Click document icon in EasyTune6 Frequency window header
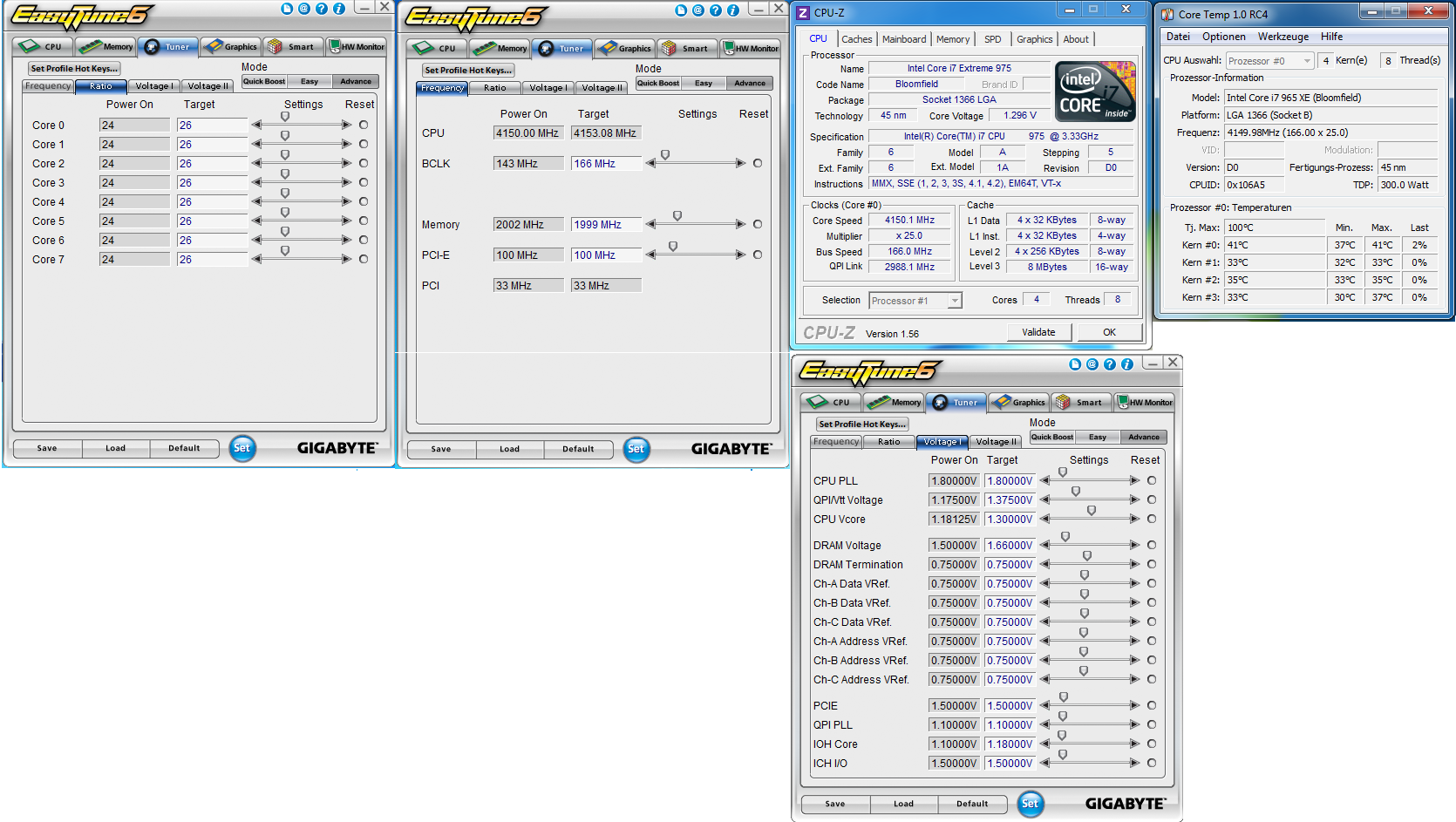 pos(681,10)
